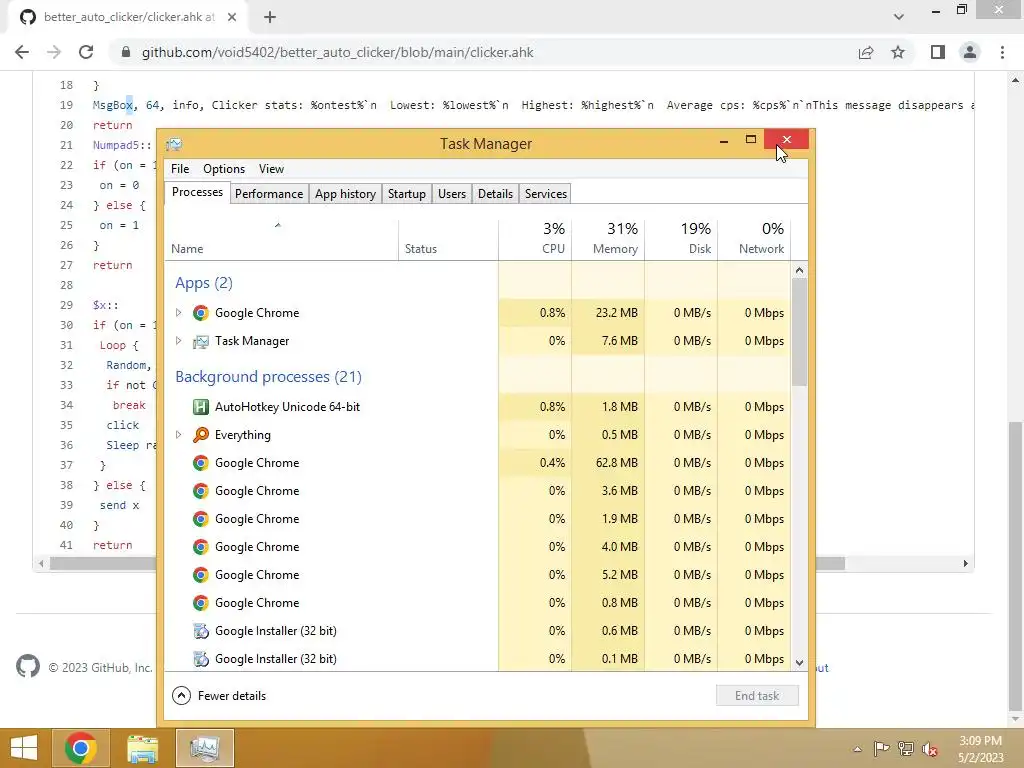Click Chrome process icon using 4.0 MB

200,547
